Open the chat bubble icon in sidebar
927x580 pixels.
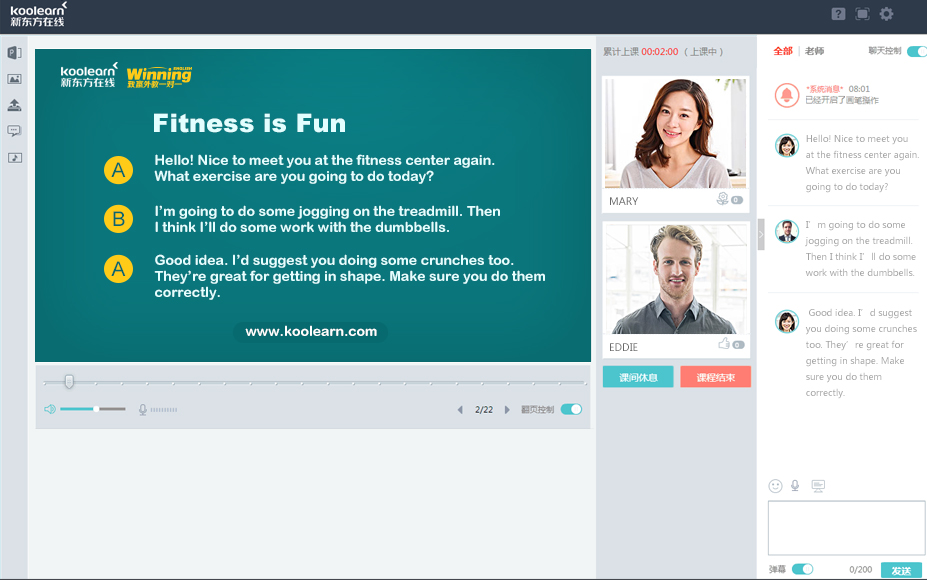click(14, 131)
